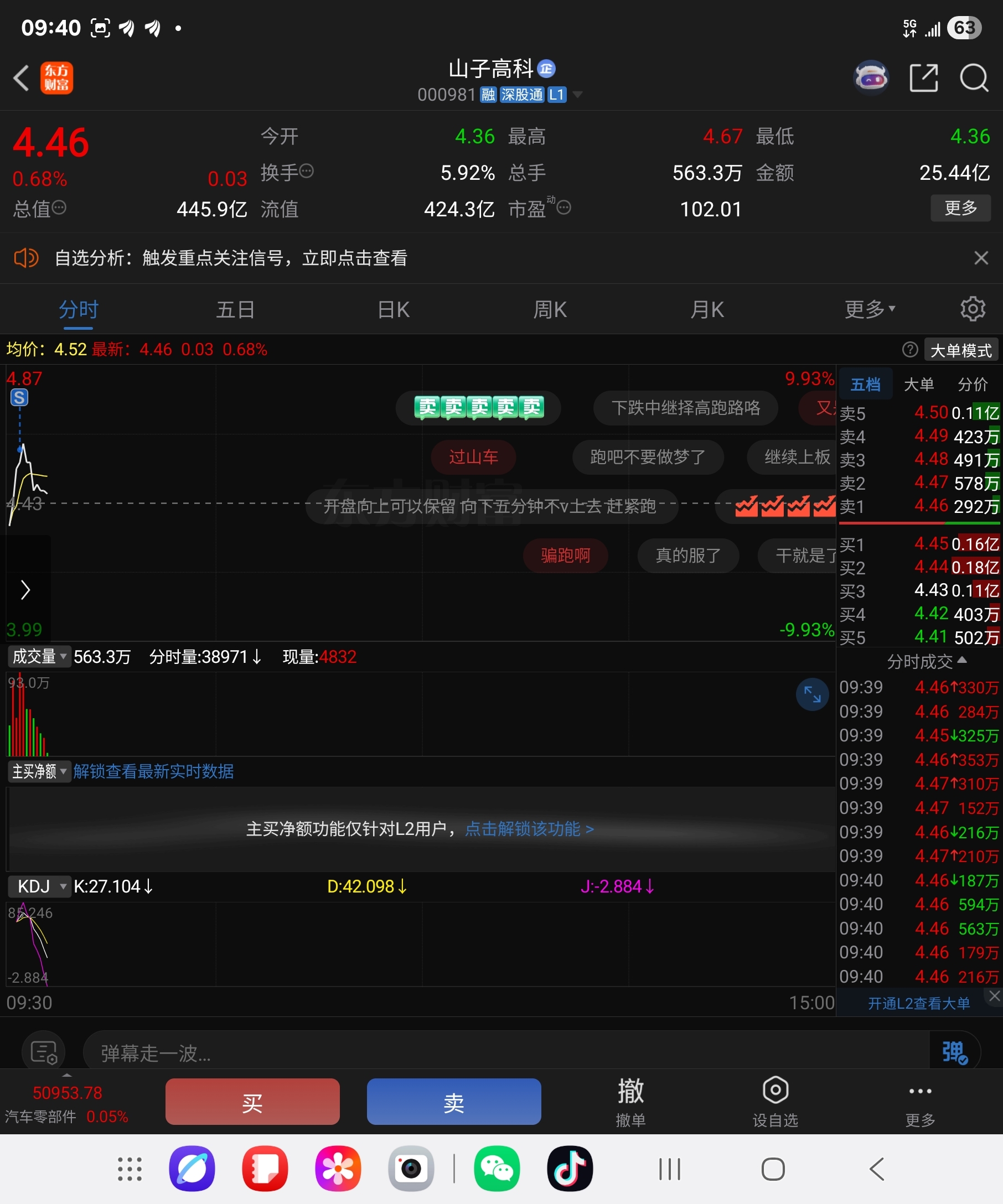
Task: Tap the 更多 quote details button
Action: point(960,207)
